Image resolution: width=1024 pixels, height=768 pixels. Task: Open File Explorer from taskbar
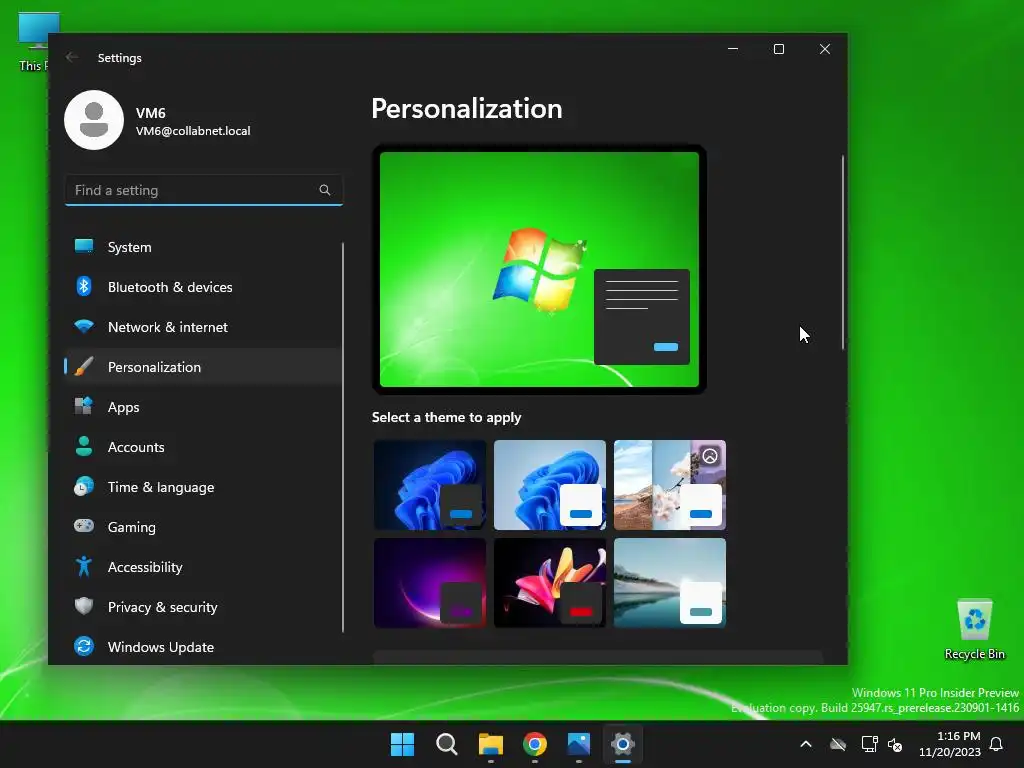point(490,744)
